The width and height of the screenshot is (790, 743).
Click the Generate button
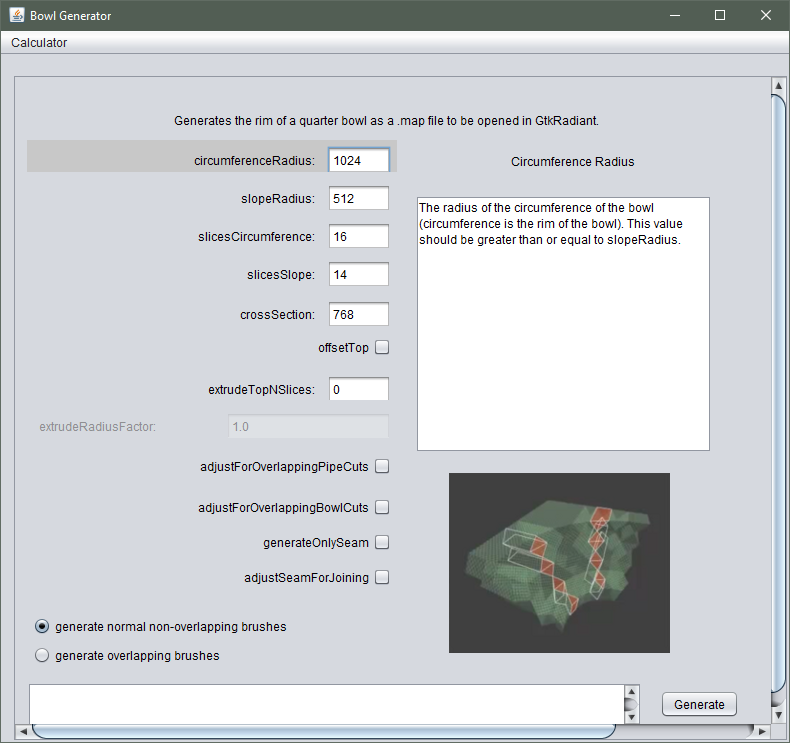coord(699,704)
